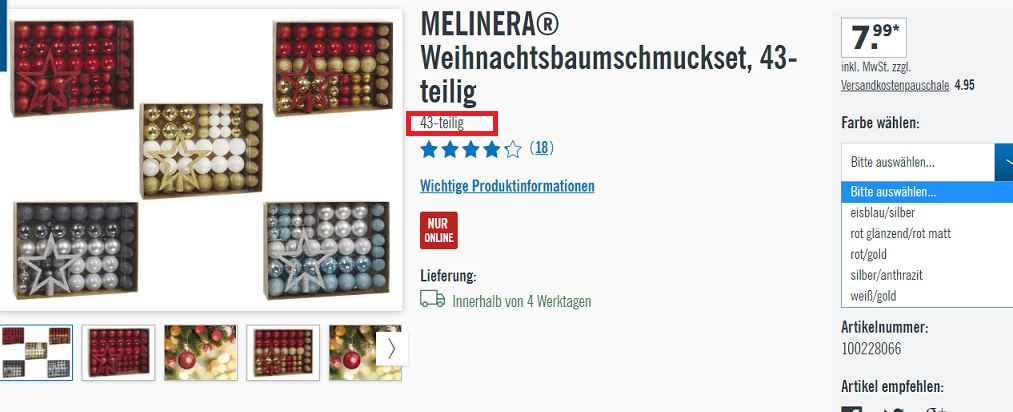Image resolution: width=1013 pixels, height=412 pixels.
Task: Click the first blue rating star
Action: (428, 150)
